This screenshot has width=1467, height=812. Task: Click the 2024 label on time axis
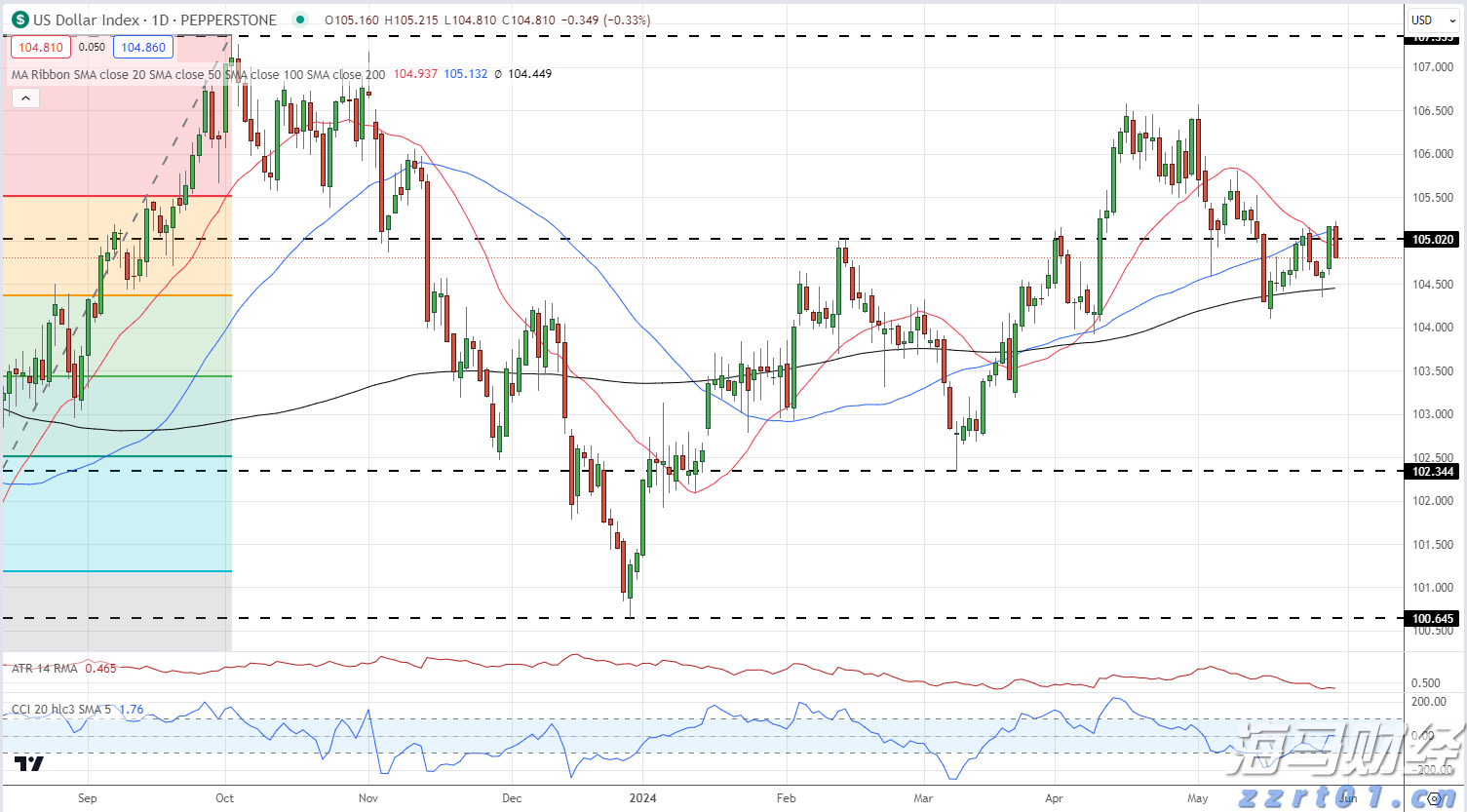[642, 798]
